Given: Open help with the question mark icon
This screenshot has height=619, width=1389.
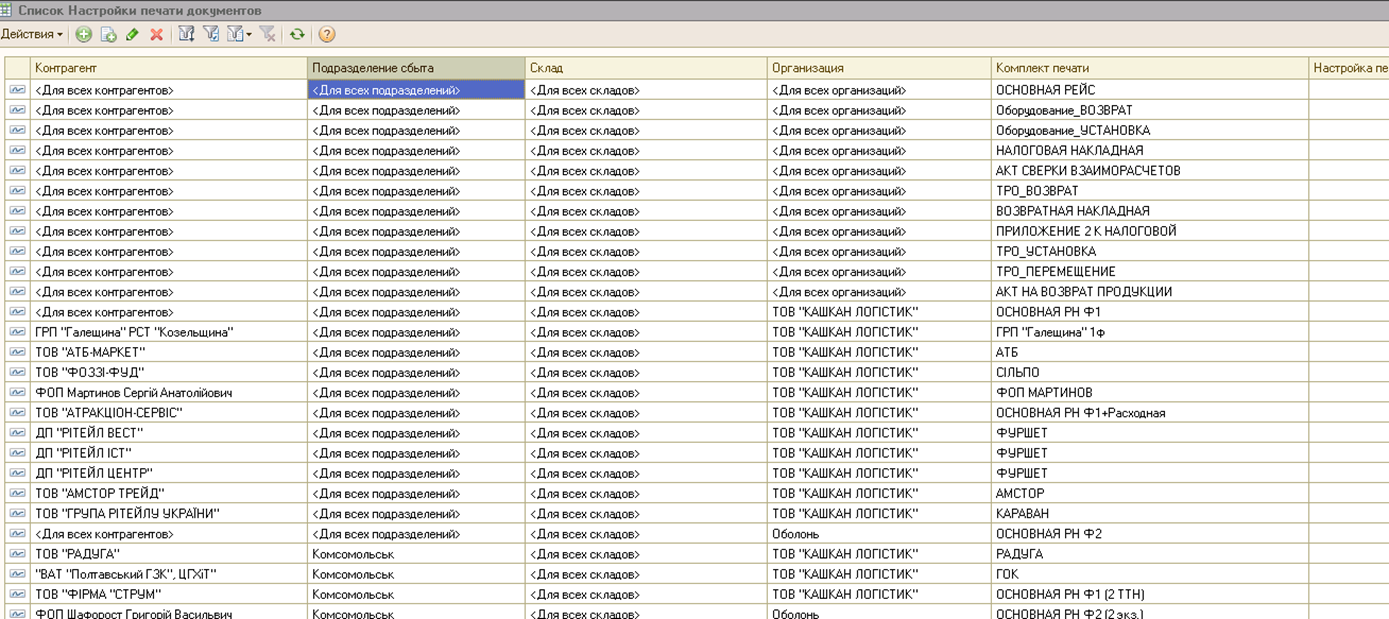Looking at the screenshot, I should point(327,34).
